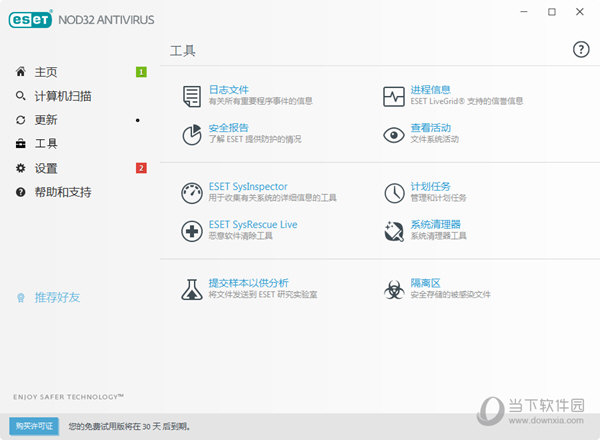Click the trial expiry message in status bar
The height and width of the screenshot is (440, 600).
tap(129, 426)
